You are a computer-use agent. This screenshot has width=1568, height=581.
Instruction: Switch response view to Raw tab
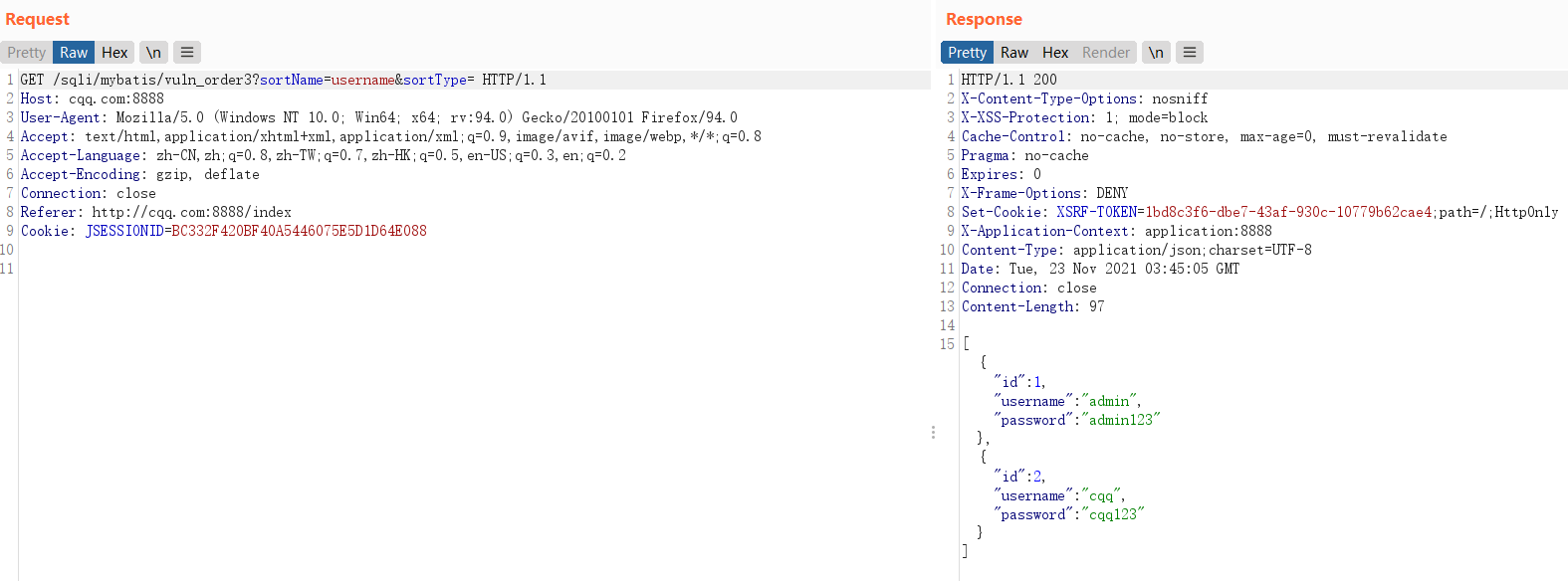tap(1014, 53)
